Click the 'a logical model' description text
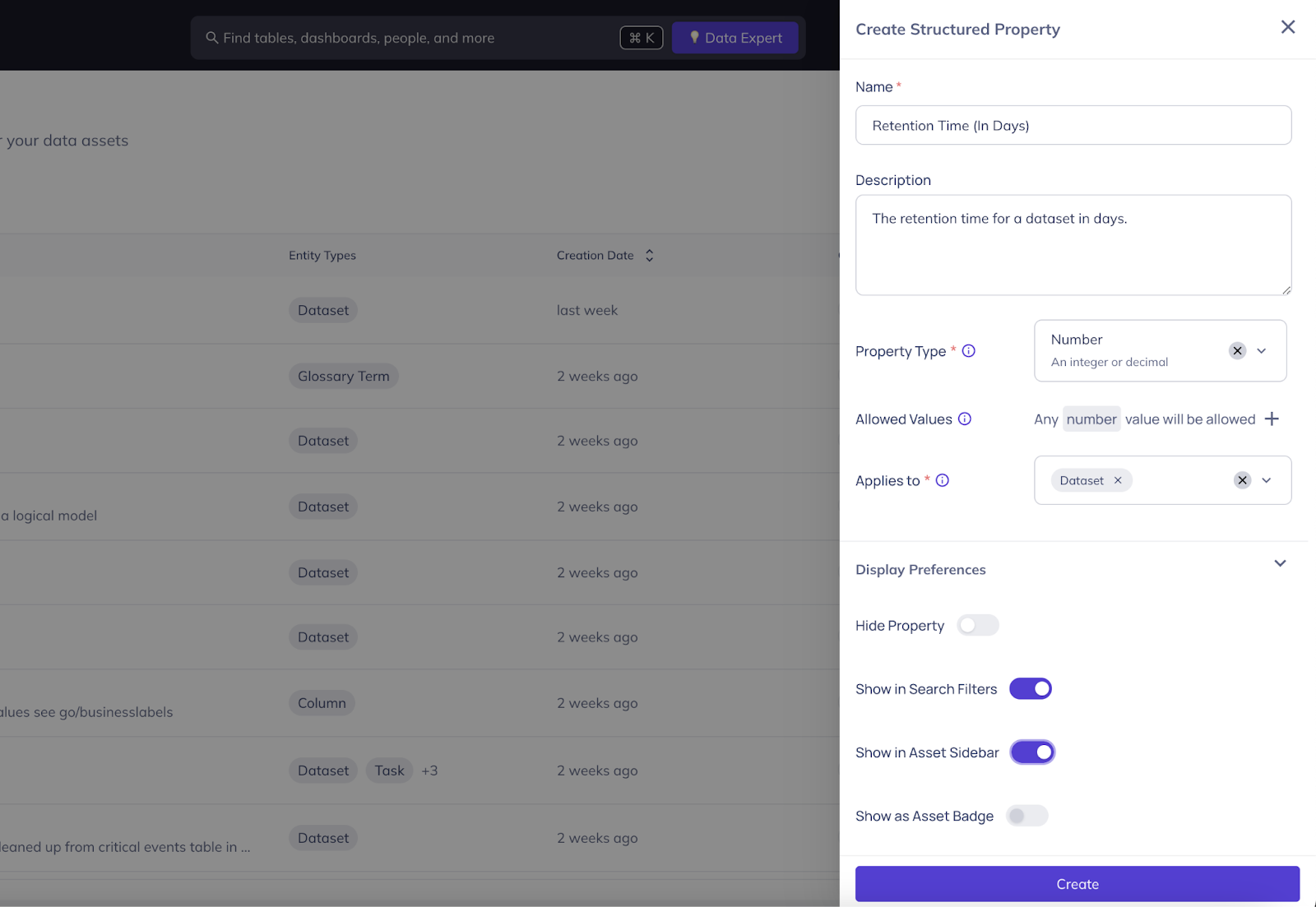This screenshot has width=1316, height=907. 49,516
